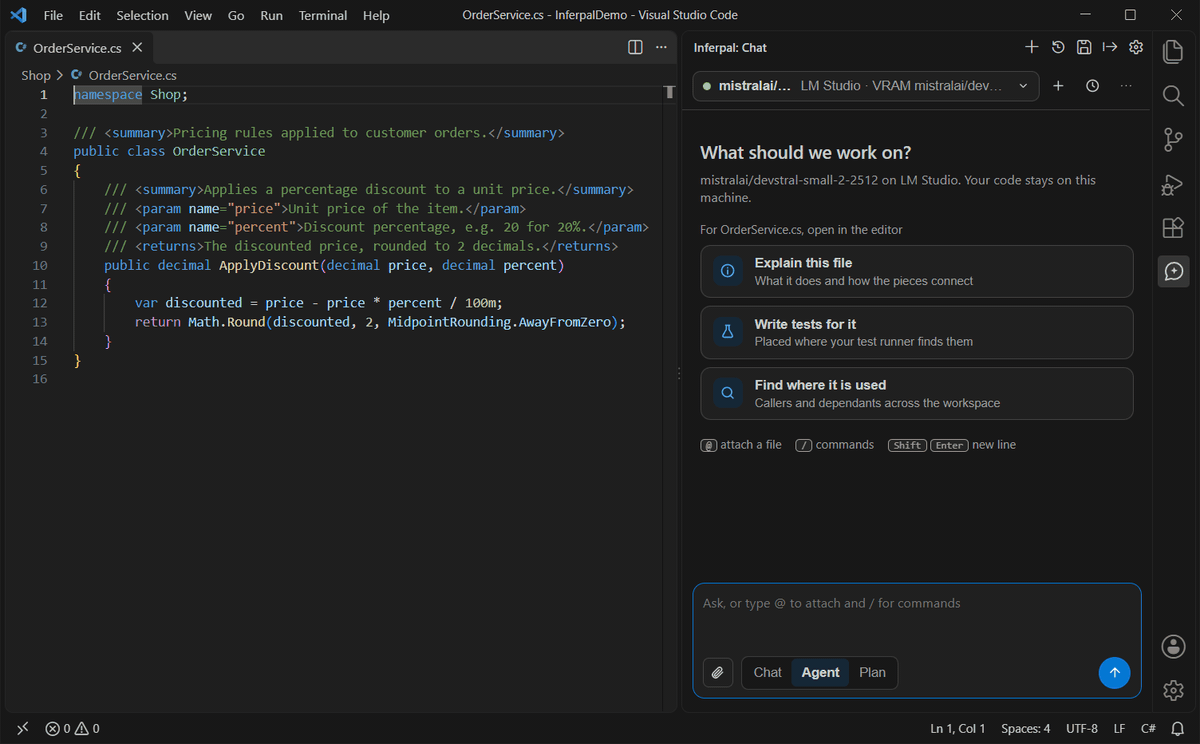
Task: Click line number 10 in the gutter
Action: pos(40,265)
